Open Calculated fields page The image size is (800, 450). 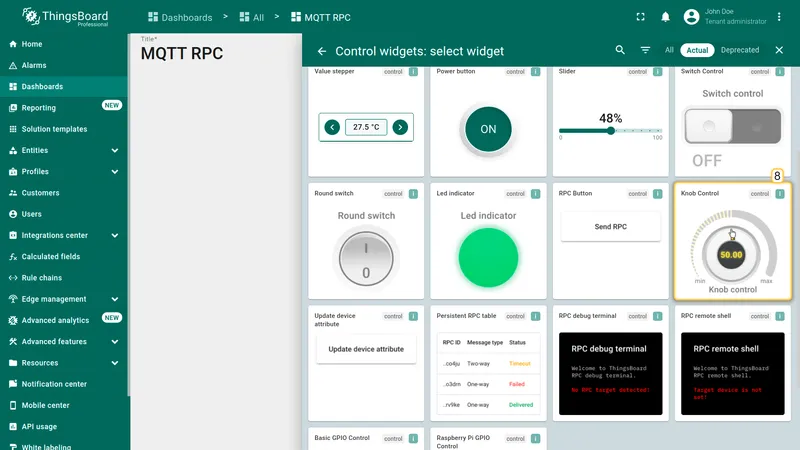(64, 257)
